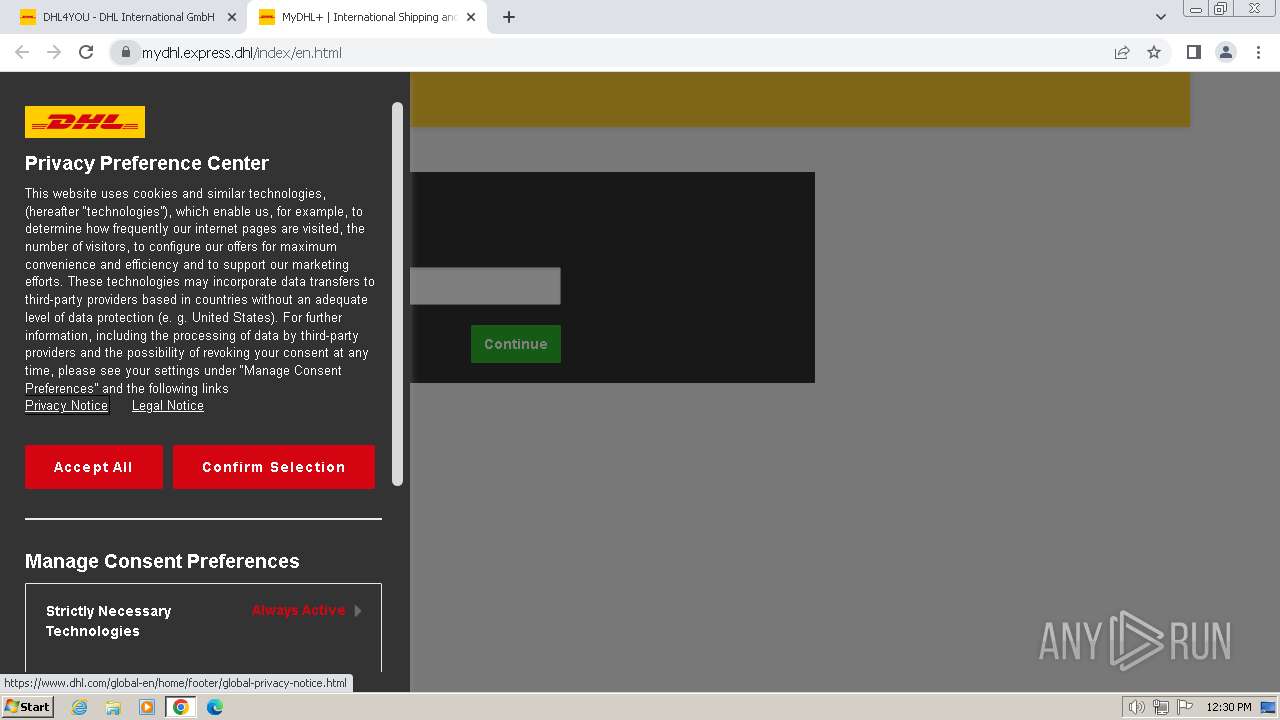Viewport: 1280px width, 720px height.
Task: Open the Windows Start menu
Action: coord(28,707)
